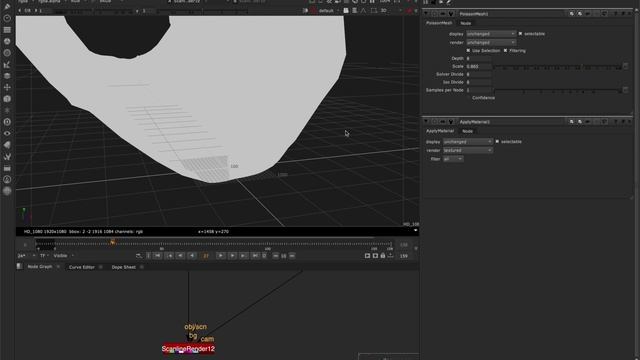Open the pencil edit icon above properties

(449, 2)
